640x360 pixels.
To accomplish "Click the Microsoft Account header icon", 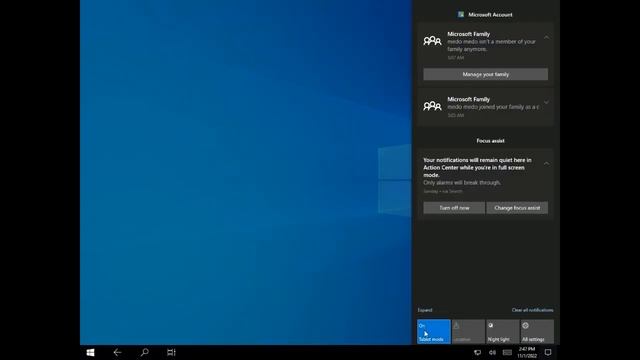I will coord(461,15).
